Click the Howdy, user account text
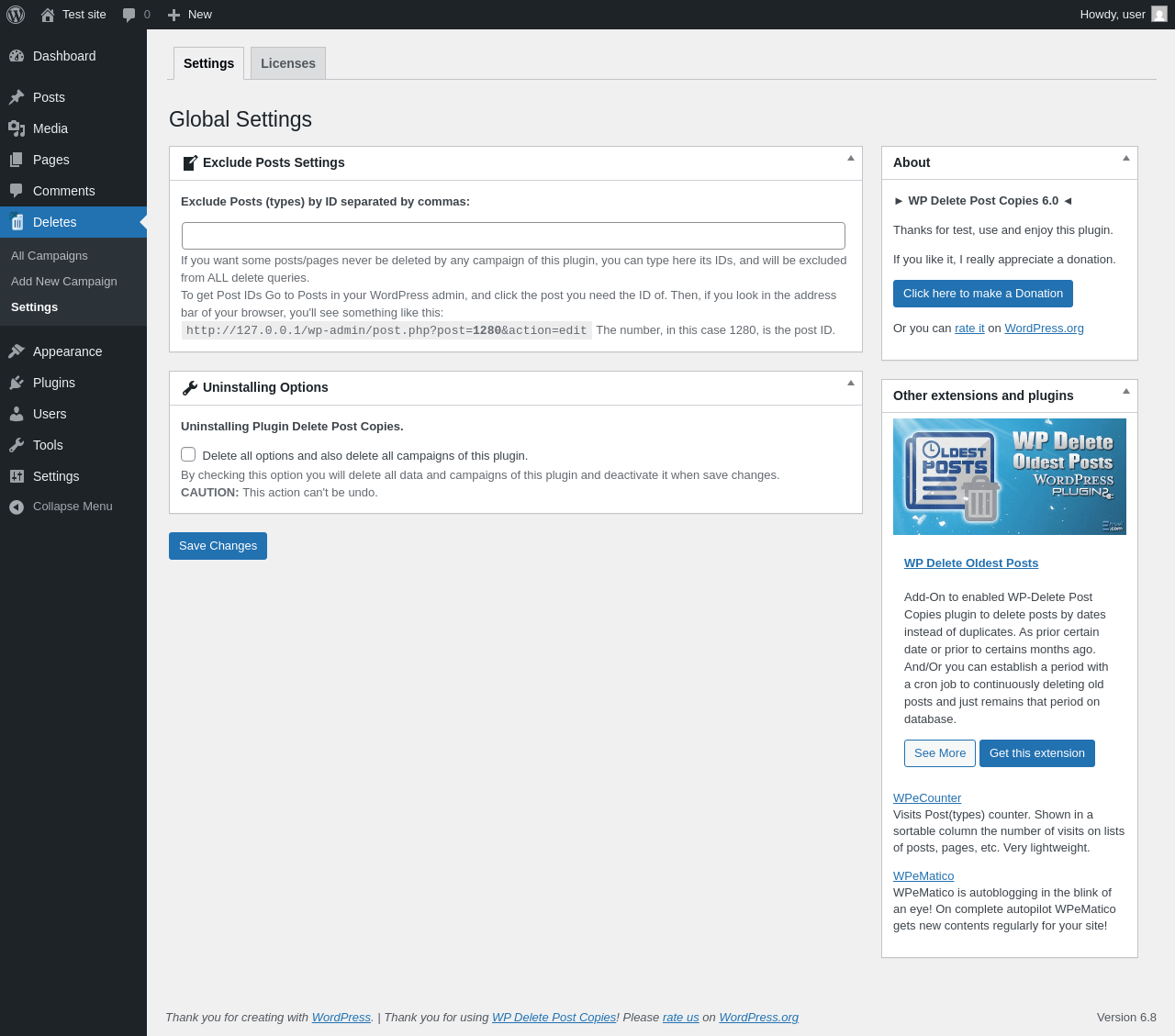This screenshot has width=1175, height=1036. pyautogui.click(x=1113, y=15)
